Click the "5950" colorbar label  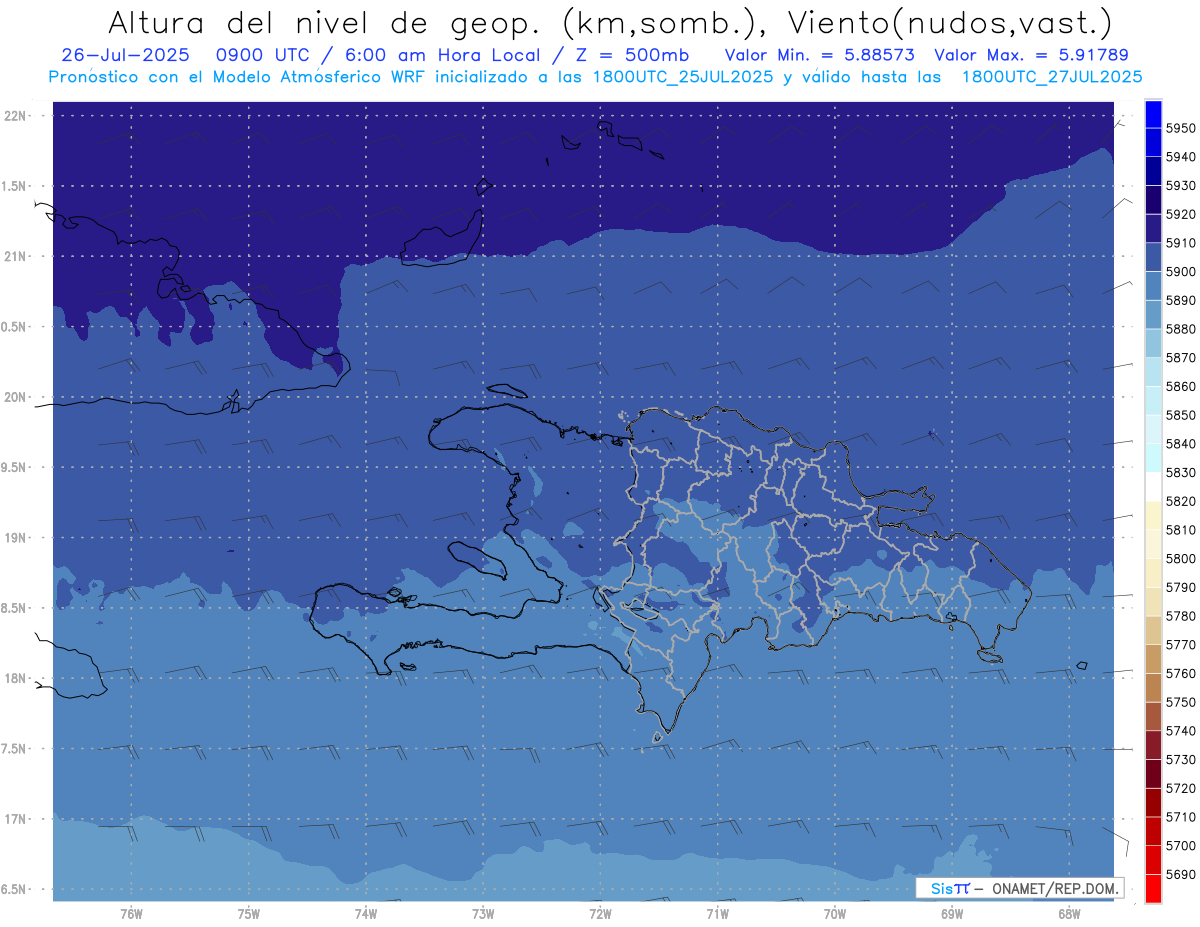point(1180,128)
